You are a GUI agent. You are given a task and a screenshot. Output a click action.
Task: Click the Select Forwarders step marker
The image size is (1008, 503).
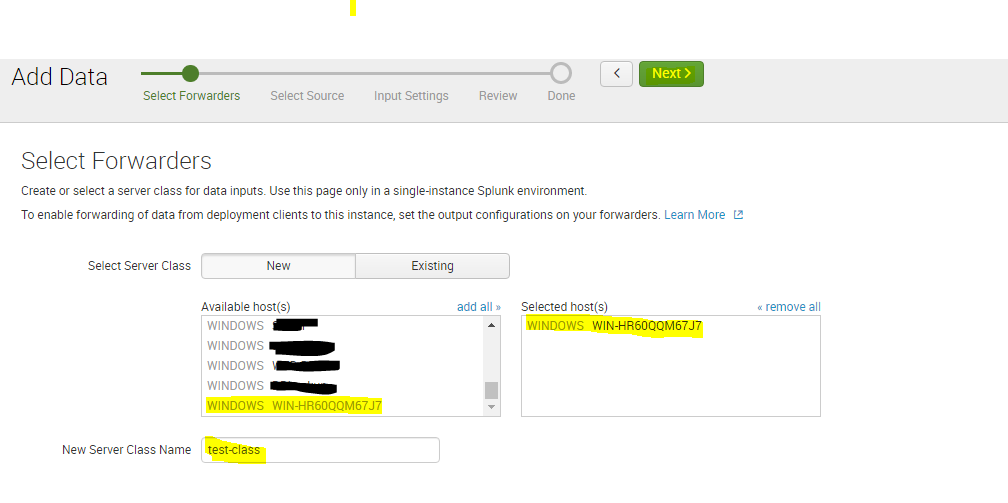[190, 73]
